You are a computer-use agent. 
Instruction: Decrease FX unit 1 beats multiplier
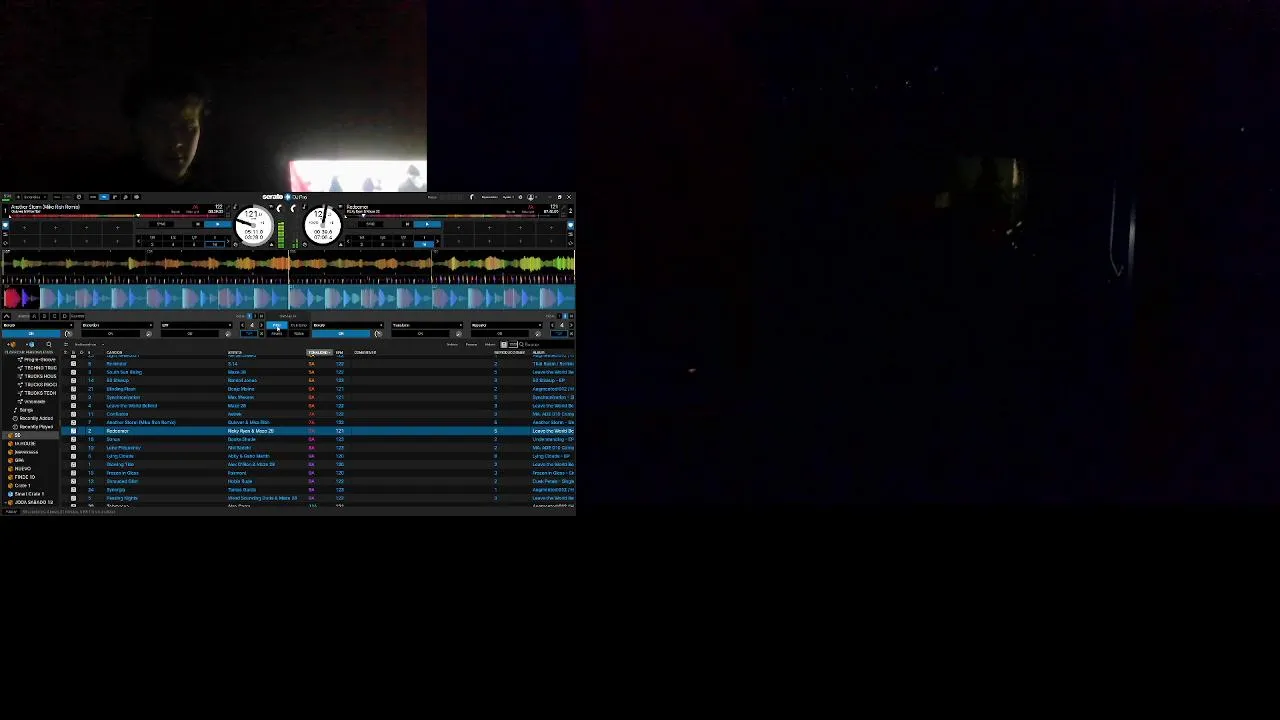[x=242, y=325]
